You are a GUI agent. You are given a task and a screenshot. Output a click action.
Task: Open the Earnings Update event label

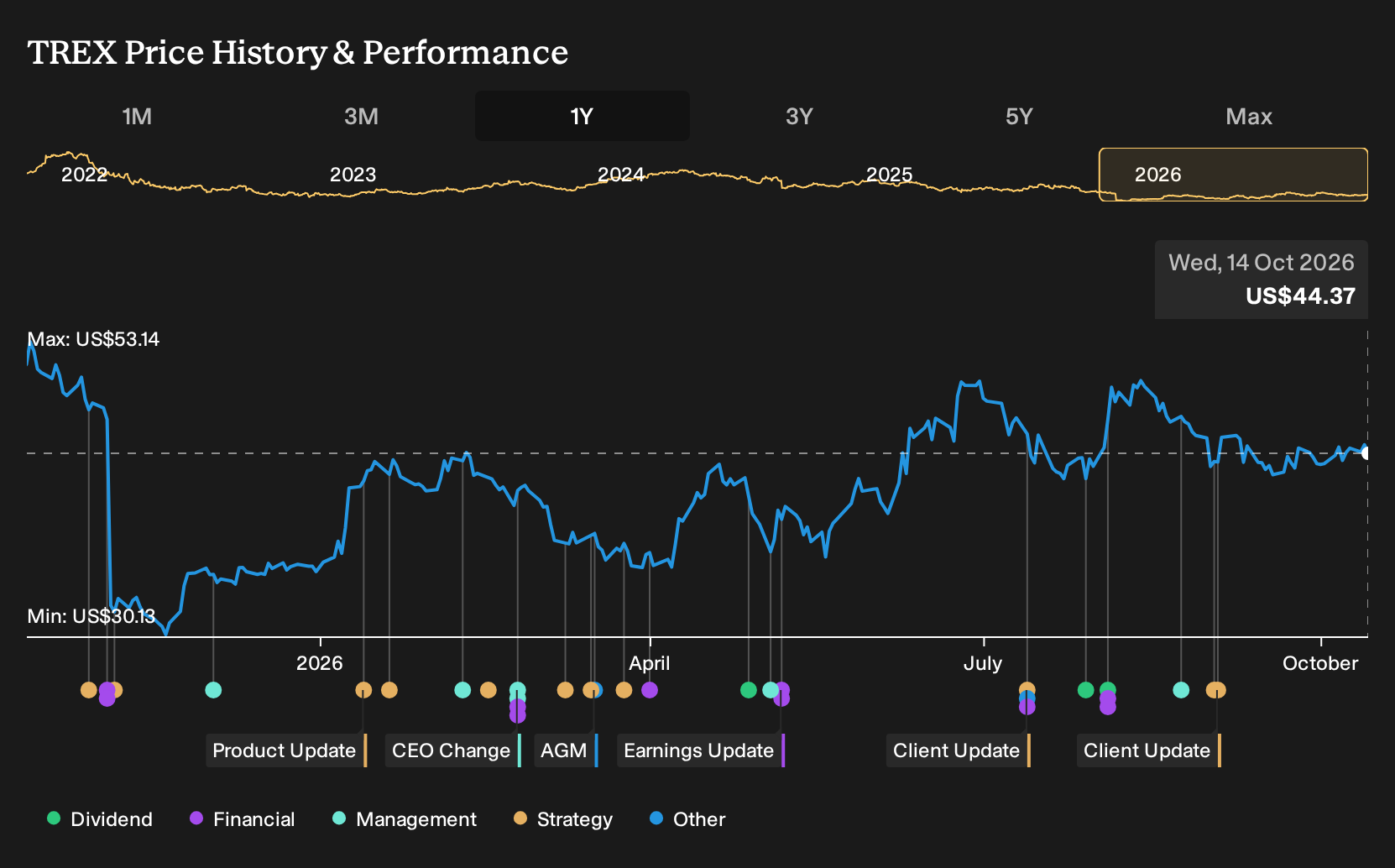pos(701,750)
